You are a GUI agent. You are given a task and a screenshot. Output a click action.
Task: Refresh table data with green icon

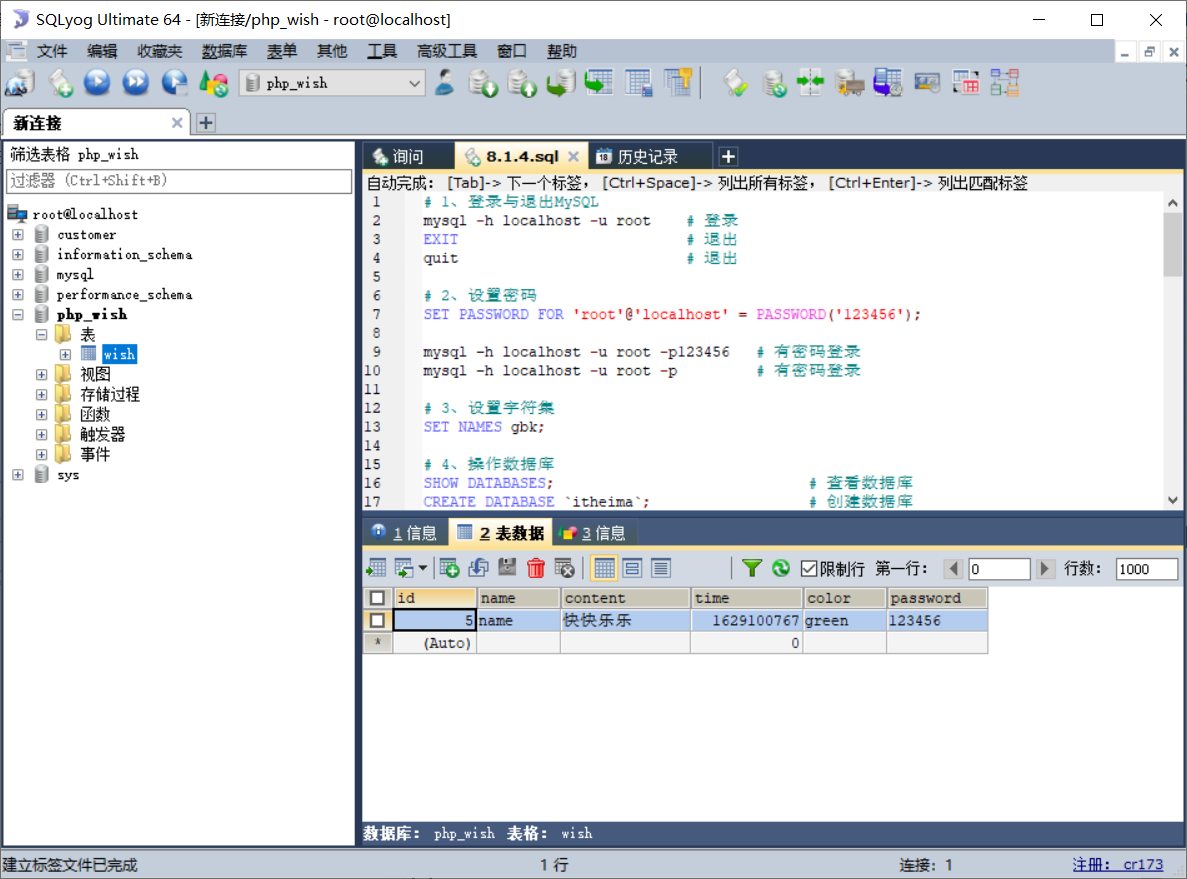point(780,568)
